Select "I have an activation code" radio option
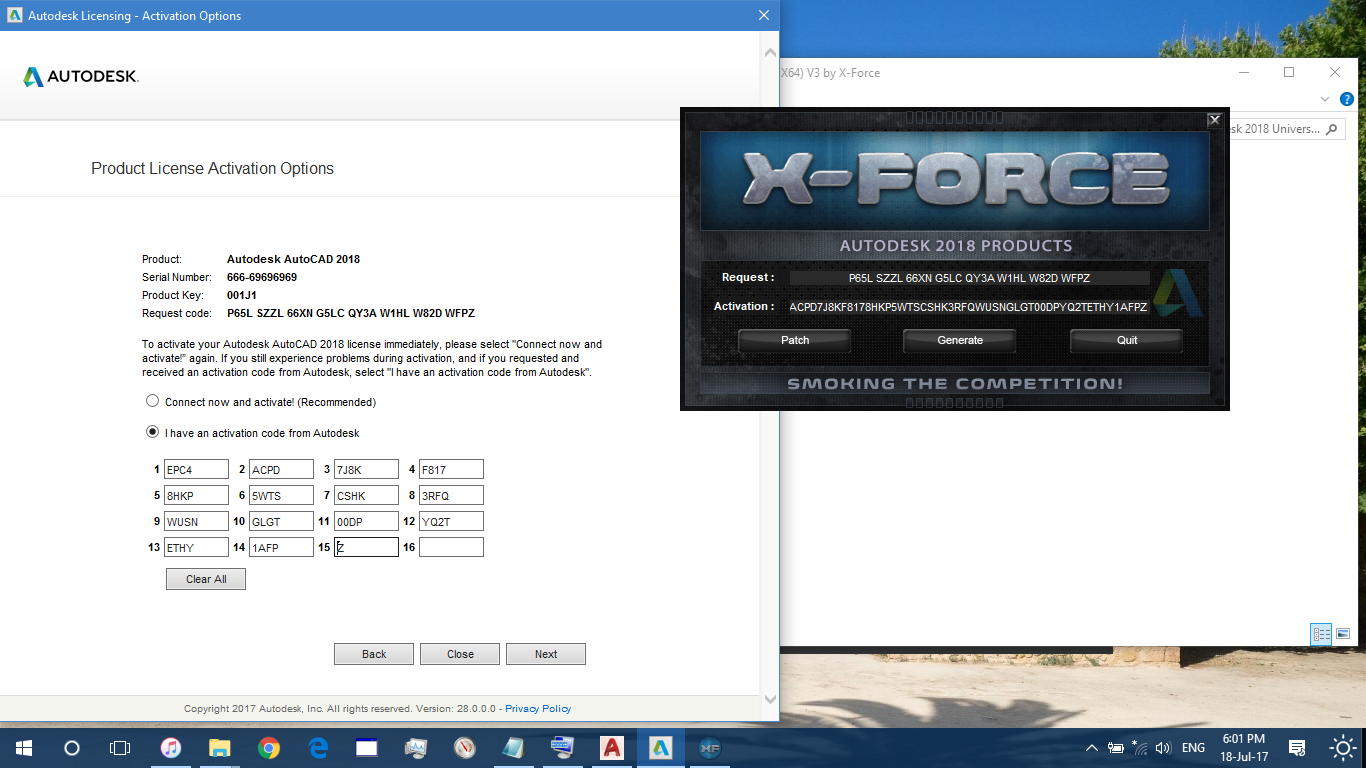1366x768 pixels. pyautogui.click(x=152, y=432)
